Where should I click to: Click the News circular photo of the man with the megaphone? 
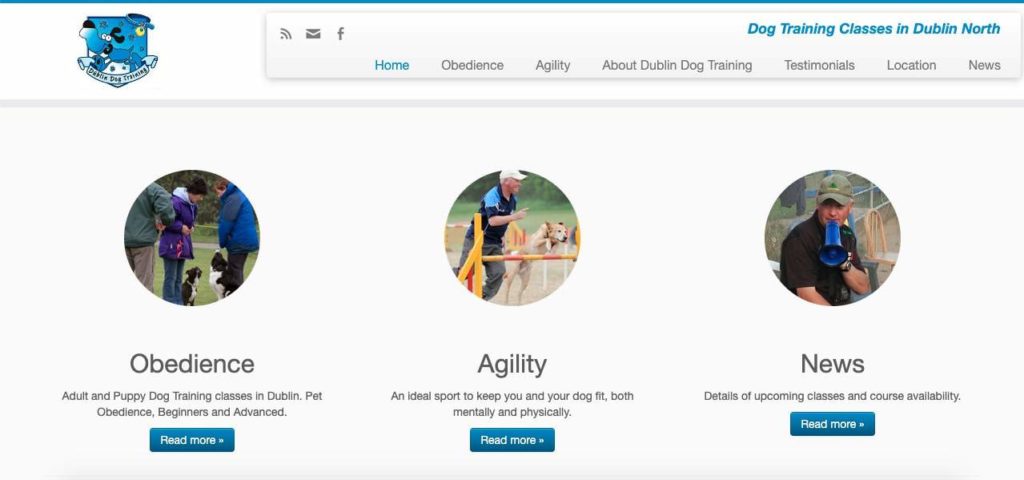pyautogui.click(x=832, y=238)
